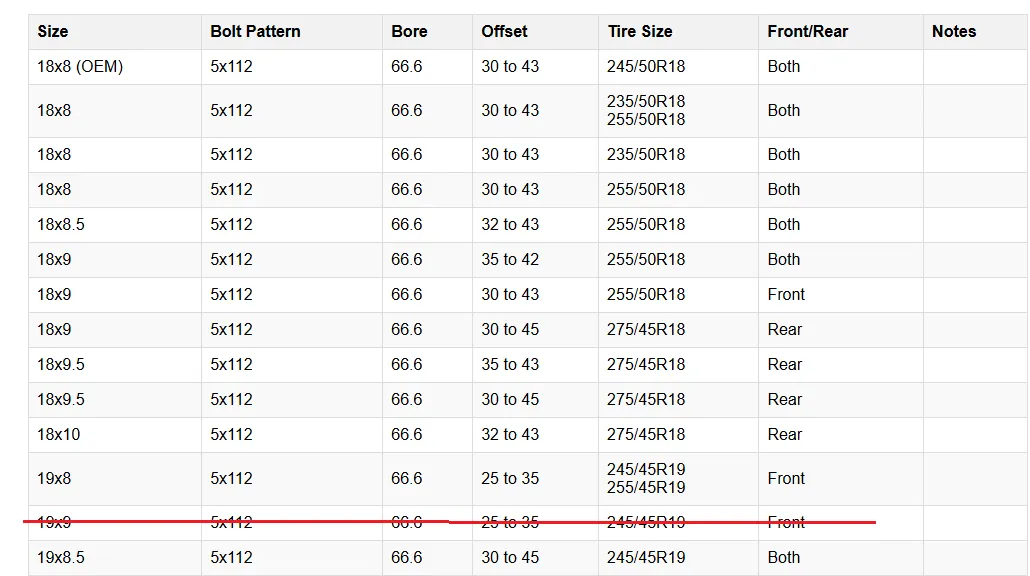Click the Bolt Pattern column header
The image size is (1030, 576).
point(255,31)
